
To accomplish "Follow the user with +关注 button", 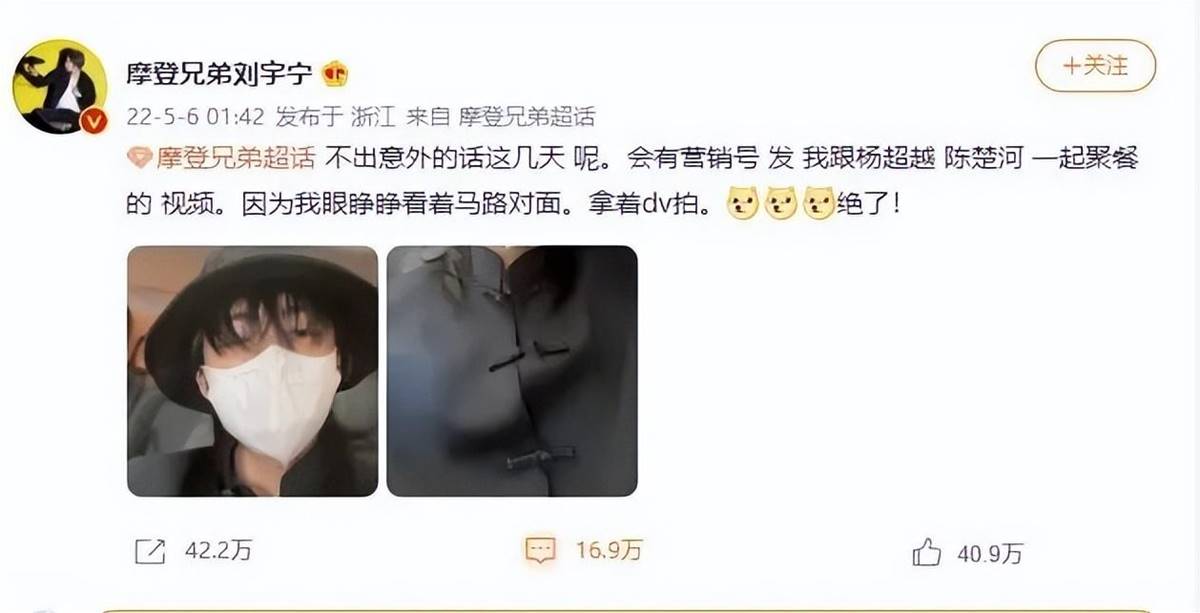I will [1095, 67].
